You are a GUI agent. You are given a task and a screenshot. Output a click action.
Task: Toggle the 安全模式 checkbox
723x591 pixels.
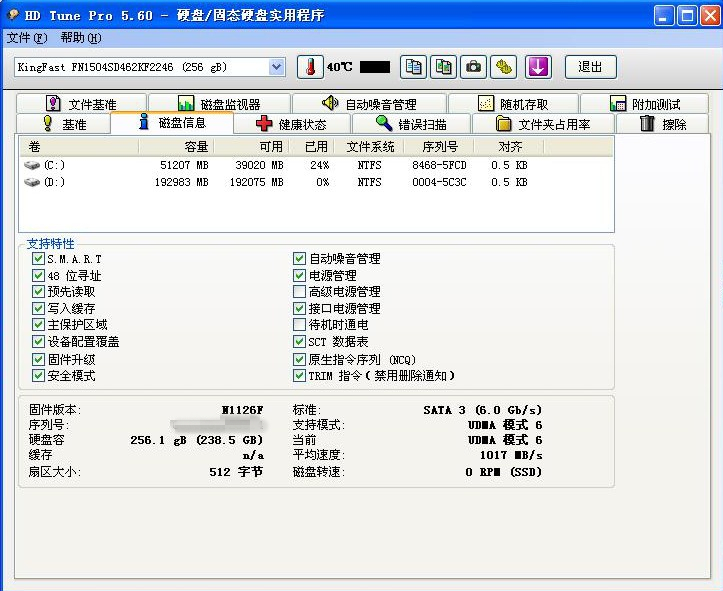38,375
